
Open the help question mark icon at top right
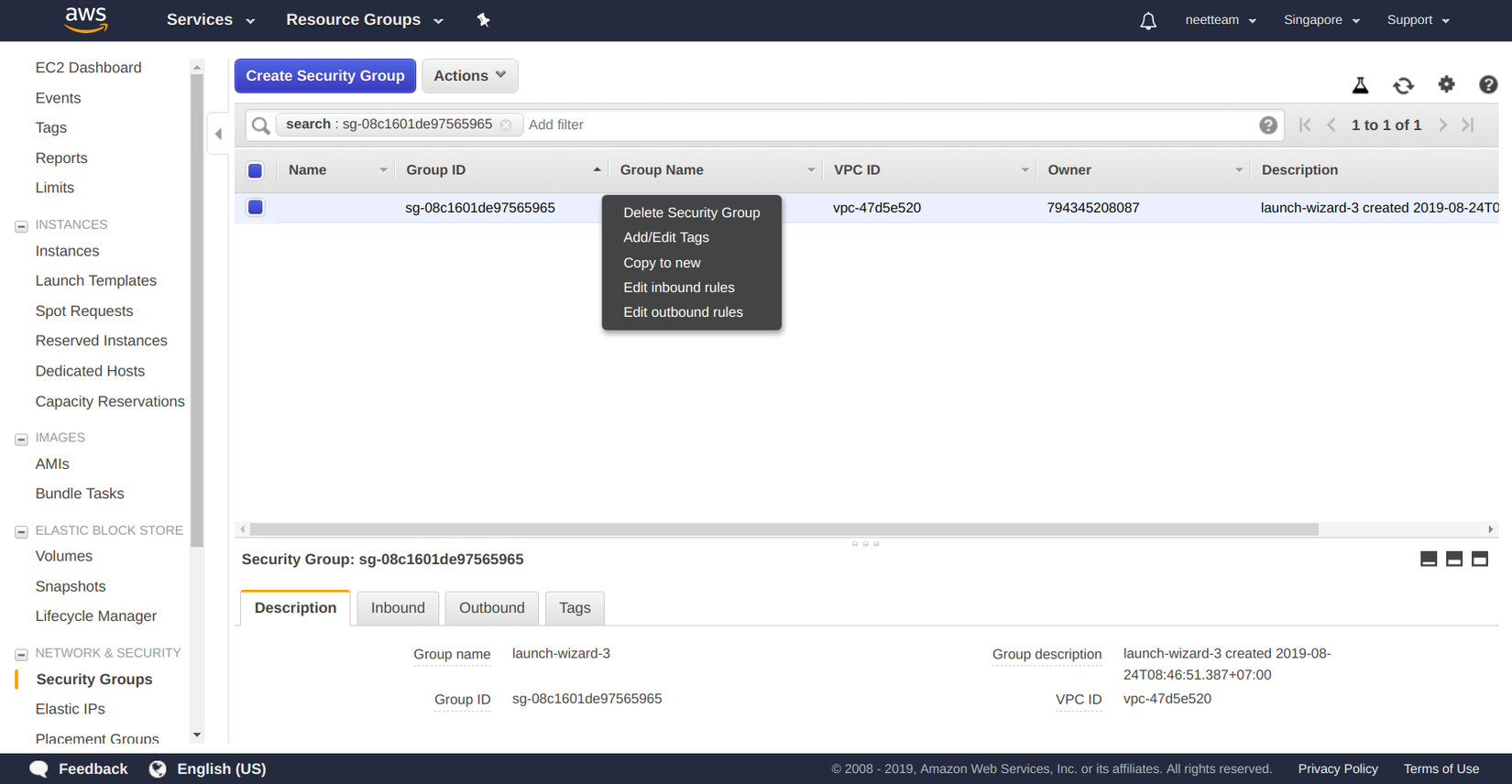click(1488, 84)
